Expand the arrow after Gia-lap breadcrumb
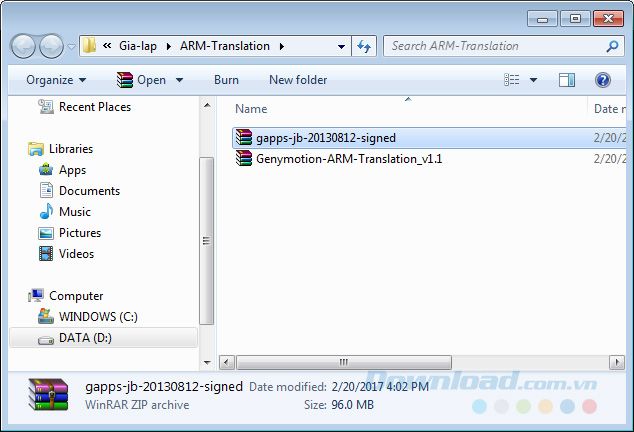The width and height of the screenshot is (634, 432). click(169, 47)
